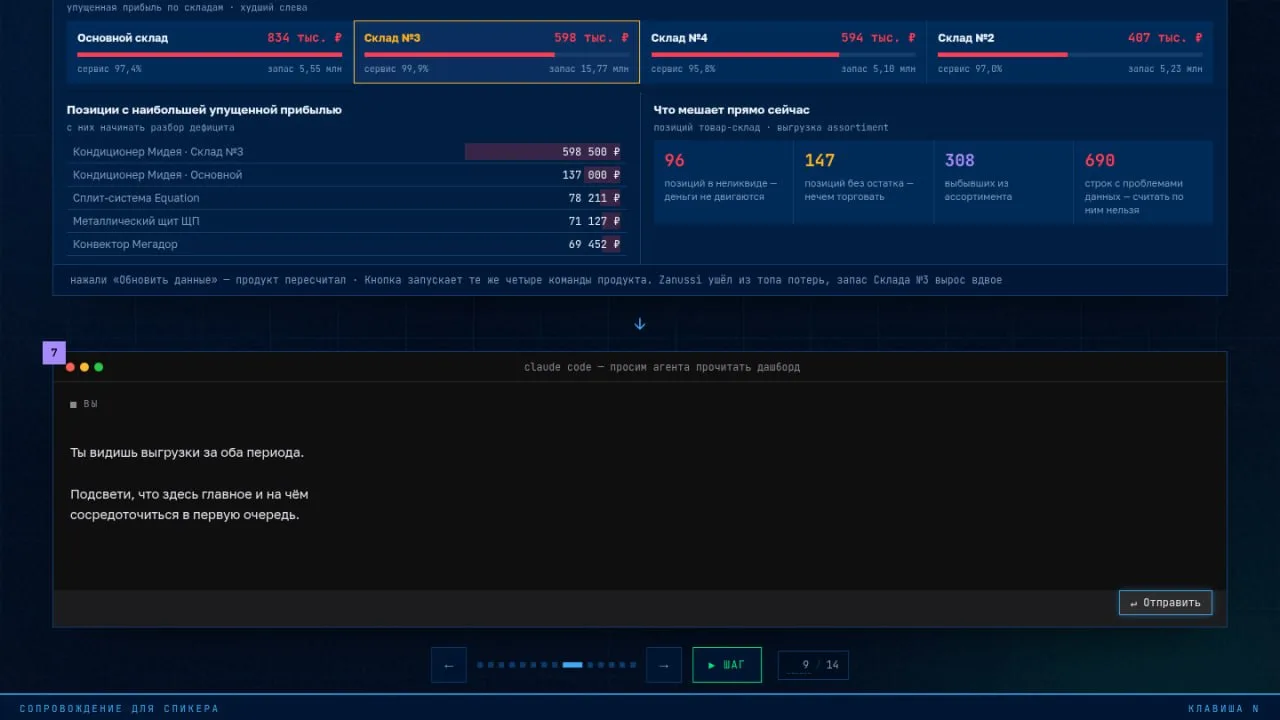
Task: Select the highlighted current slide progress marker
Action: (x=573, y=665)
